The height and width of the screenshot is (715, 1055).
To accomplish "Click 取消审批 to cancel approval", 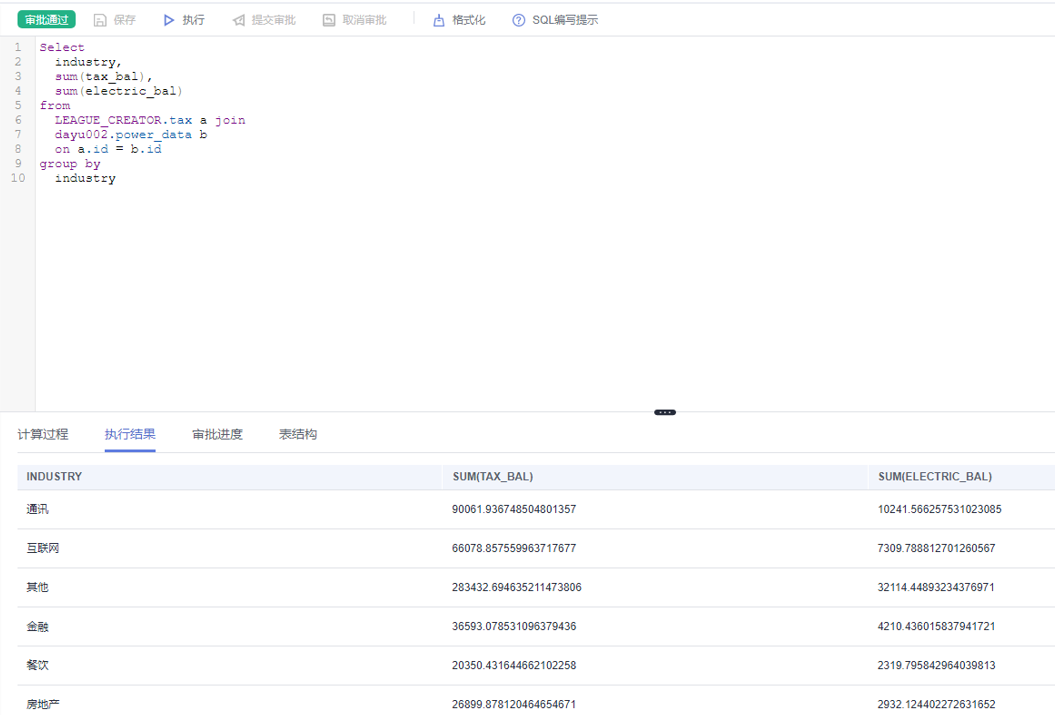I will pos(364,20).
